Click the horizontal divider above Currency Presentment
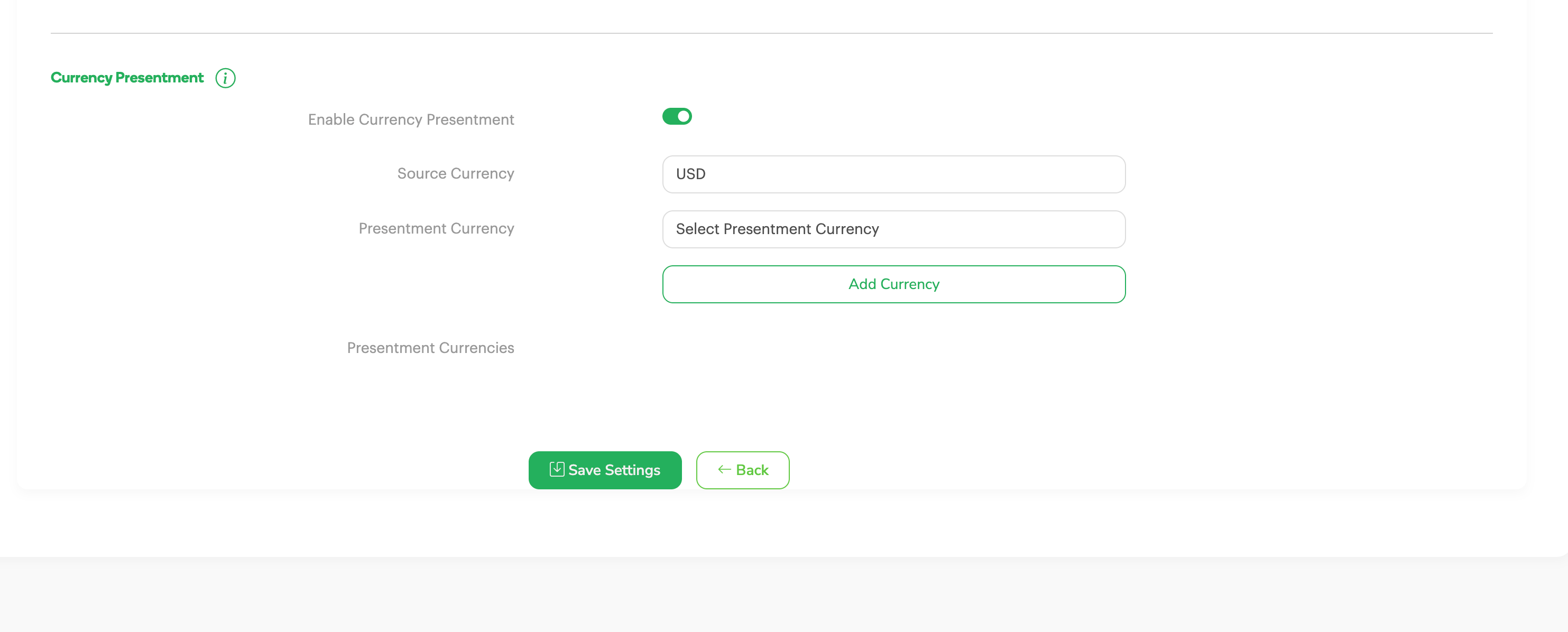The width and height of the screenshot is (1568, 632). [x=771, y=33]
